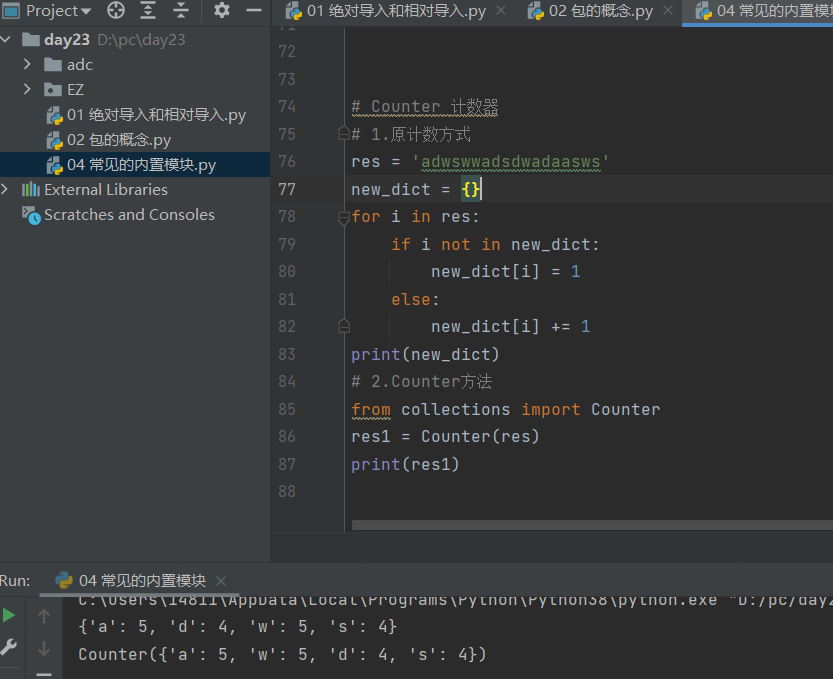Rerun the script with green play icon
This screenshot has width=833, height=679.
9,616
